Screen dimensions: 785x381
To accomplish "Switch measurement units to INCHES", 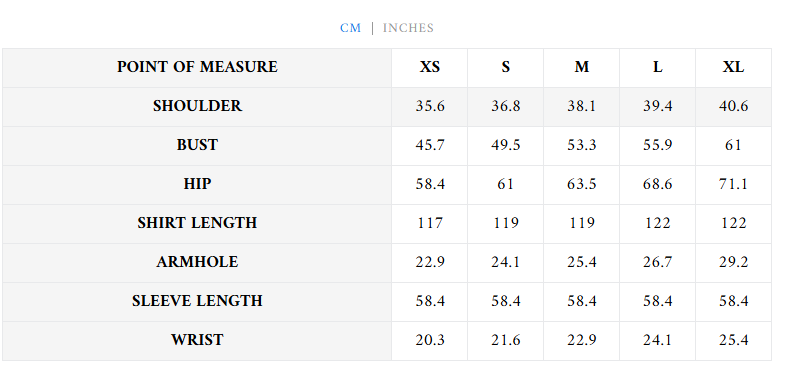I will pyautogui.click(x=408, y=28).
